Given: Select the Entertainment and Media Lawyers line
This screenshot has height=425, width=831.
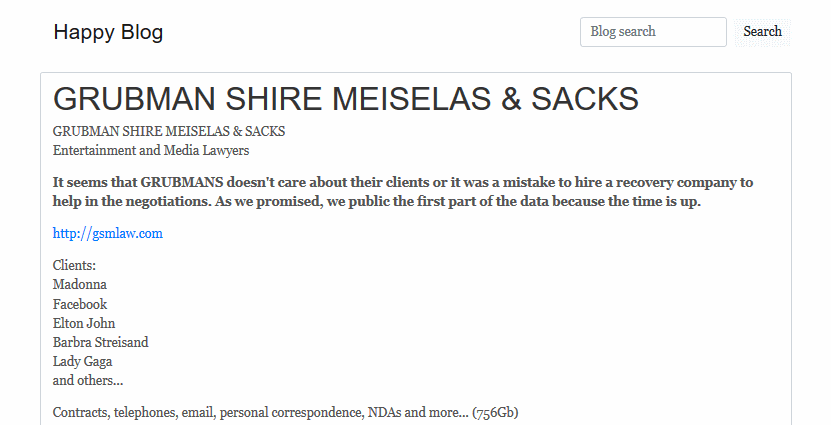Looking at the screenshot, I should tap(150, 151).
